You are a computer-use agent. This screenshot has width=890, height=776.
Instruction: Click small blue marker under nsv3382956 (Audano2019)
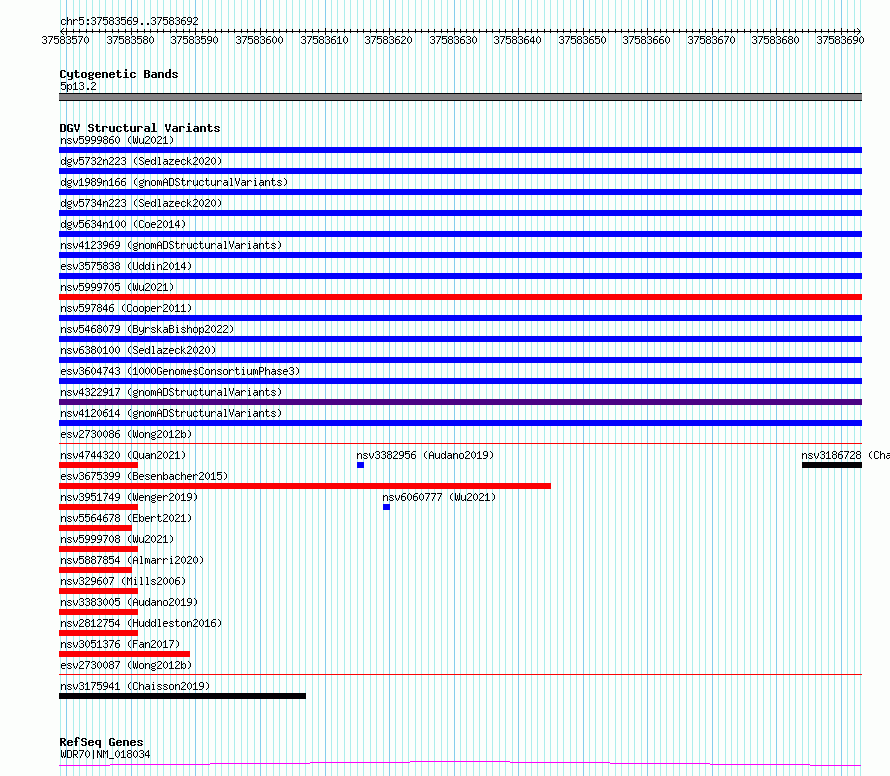[360, 465]
